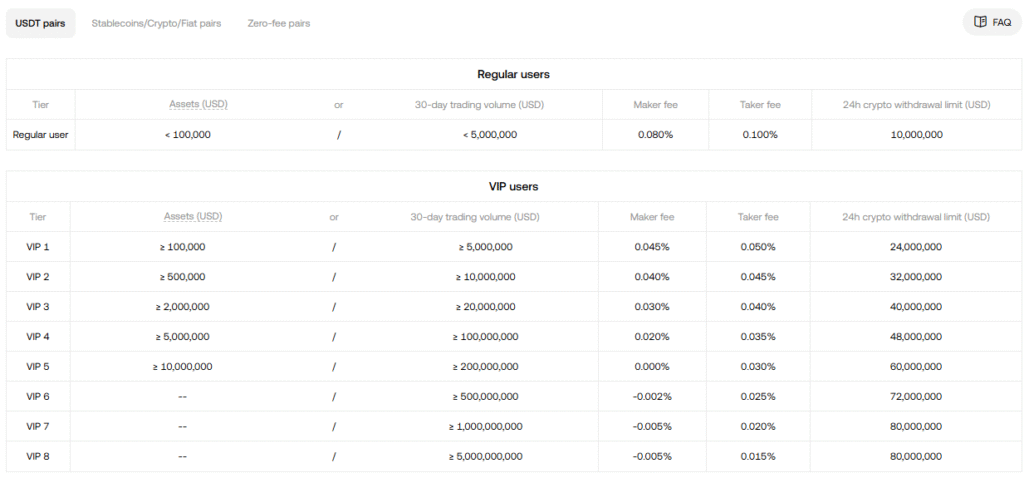Click the VIP 8 tier label
This screenshot has height=483, width=1024.
click(x=38, y=457)
